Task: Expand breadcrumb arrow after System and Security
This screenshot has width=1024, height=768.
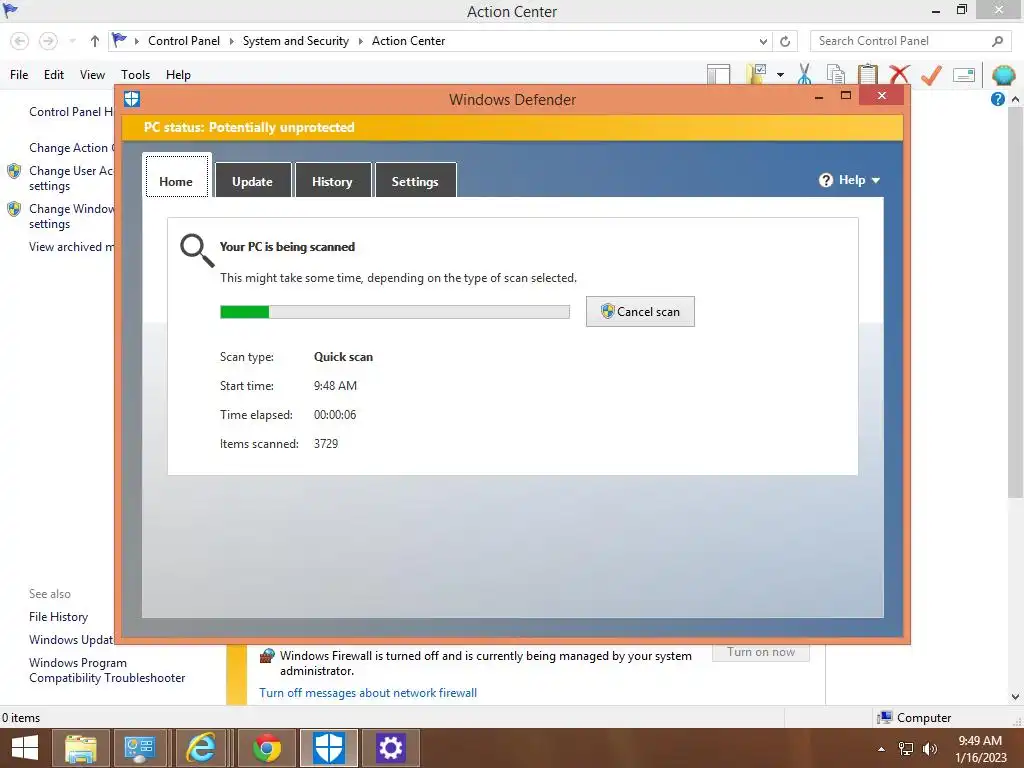Action: (x=360, y=41)
